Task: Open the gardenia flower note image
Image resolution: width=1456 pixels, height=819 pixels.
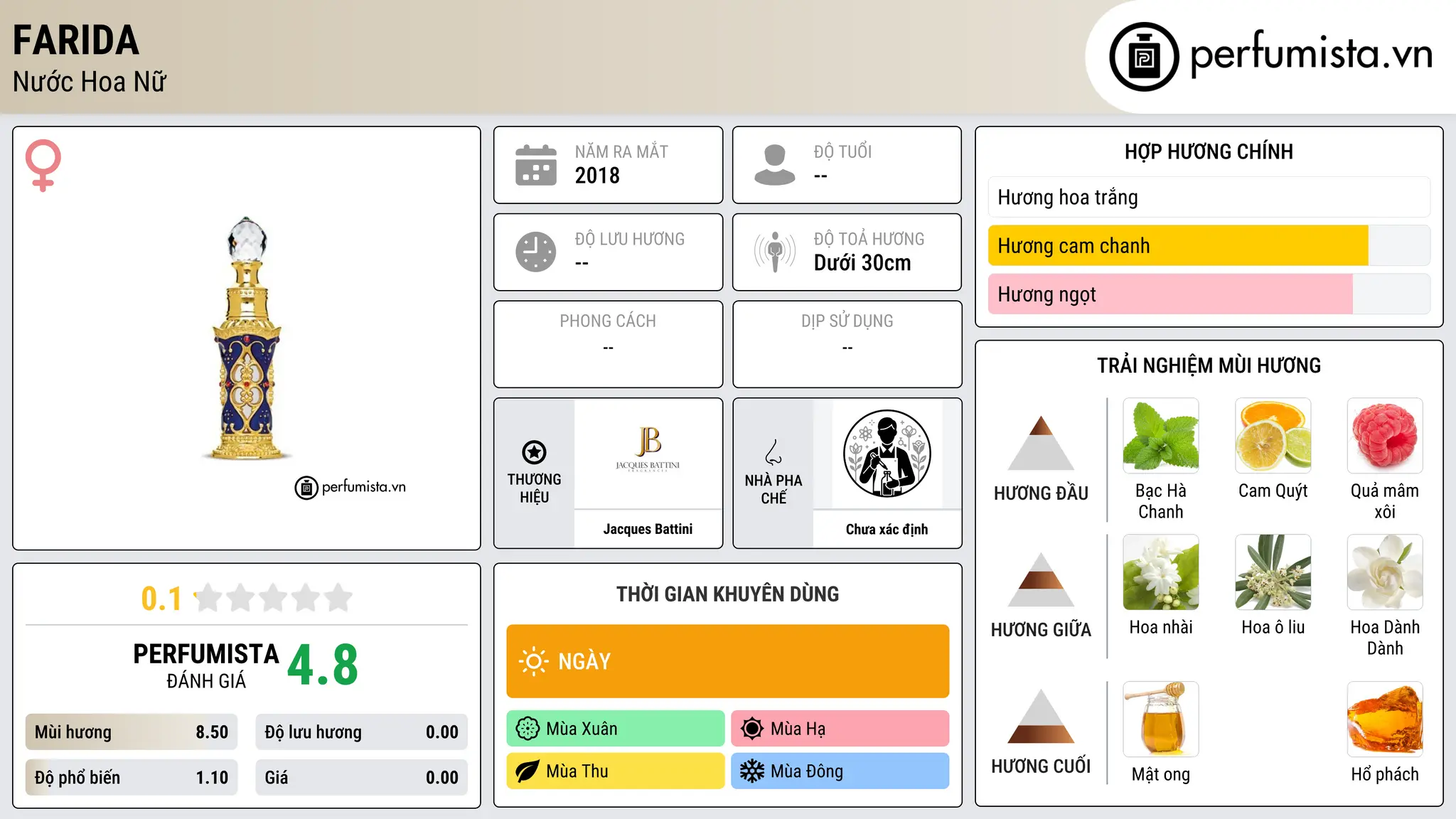Action: tap(1385, 572)
